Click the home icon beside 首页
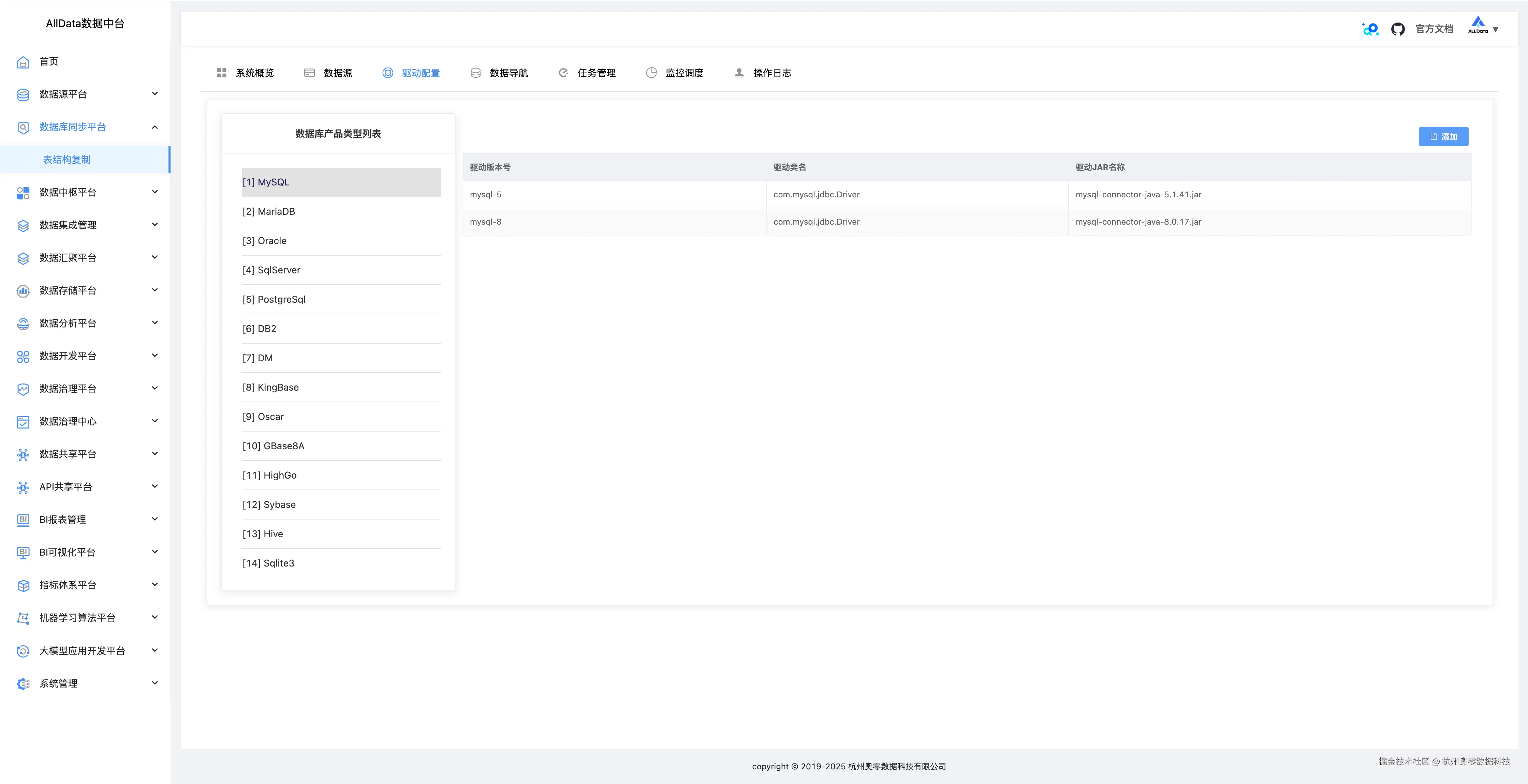1528x784 pixels. pyautogui.click(x=23, y=62)
